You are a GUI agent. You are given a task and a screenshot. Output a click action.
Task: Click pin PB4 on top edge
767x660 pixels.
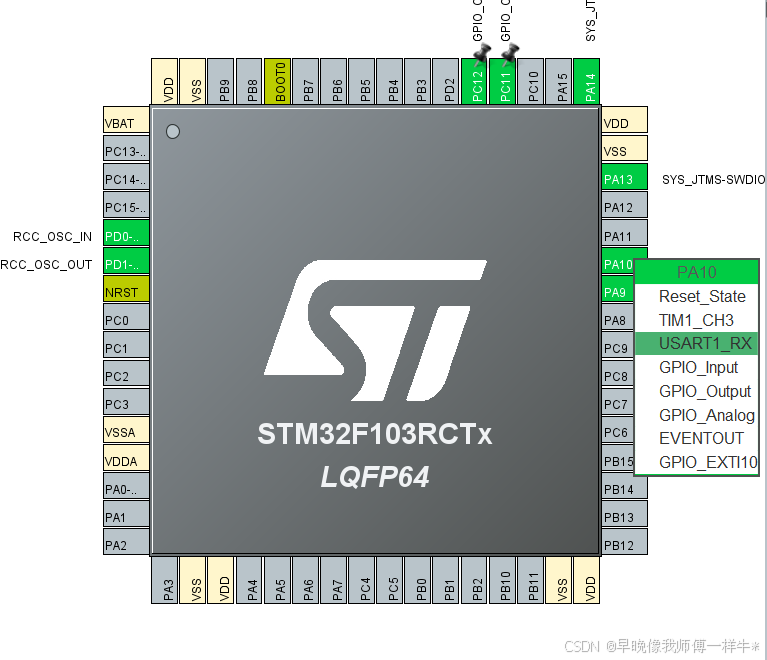[x=390, y=81]
